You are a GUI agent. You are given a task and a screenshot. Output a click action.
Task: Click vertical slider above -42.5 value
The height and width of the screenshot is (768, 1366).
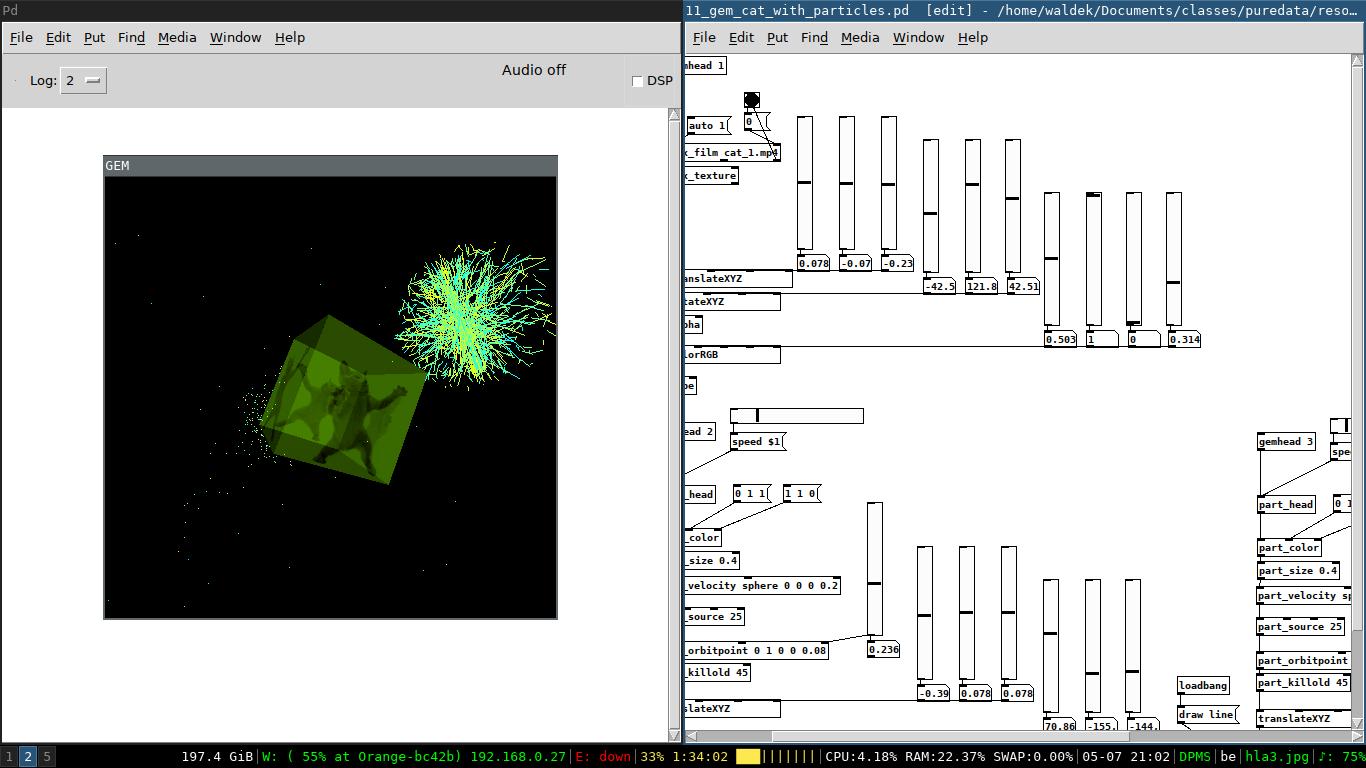pyautogui.click(x=931, y=205)
